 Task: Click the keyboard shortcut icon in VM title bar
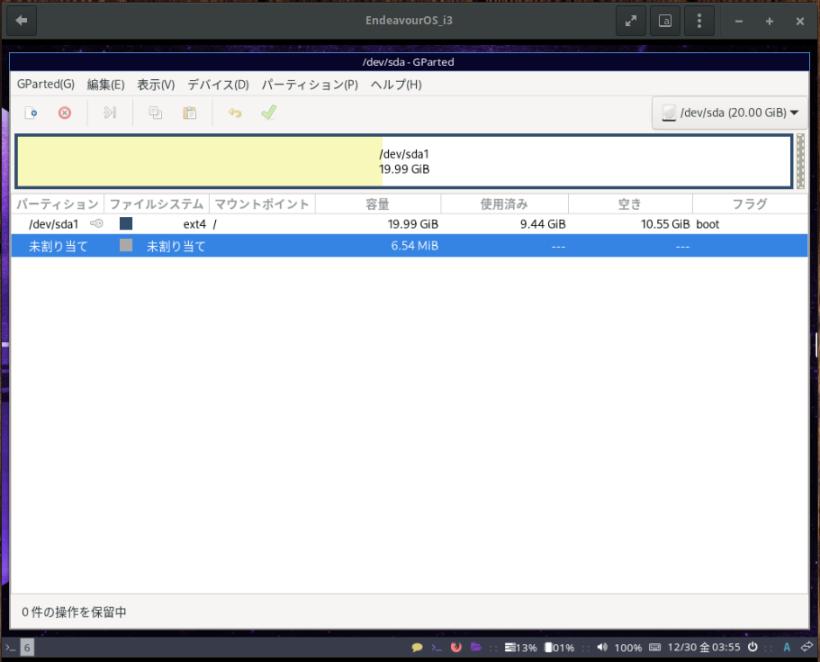[665, 21]
